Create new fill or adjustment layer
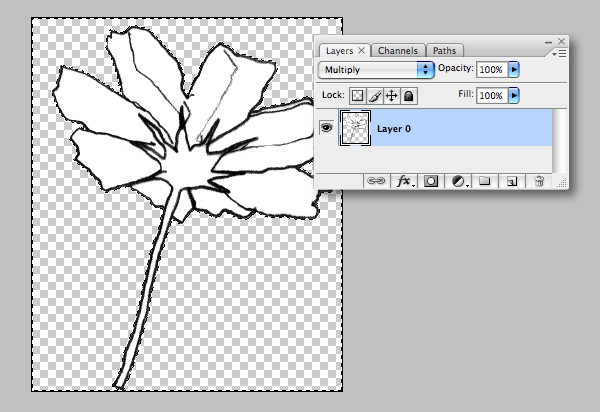 pos(459,181)
